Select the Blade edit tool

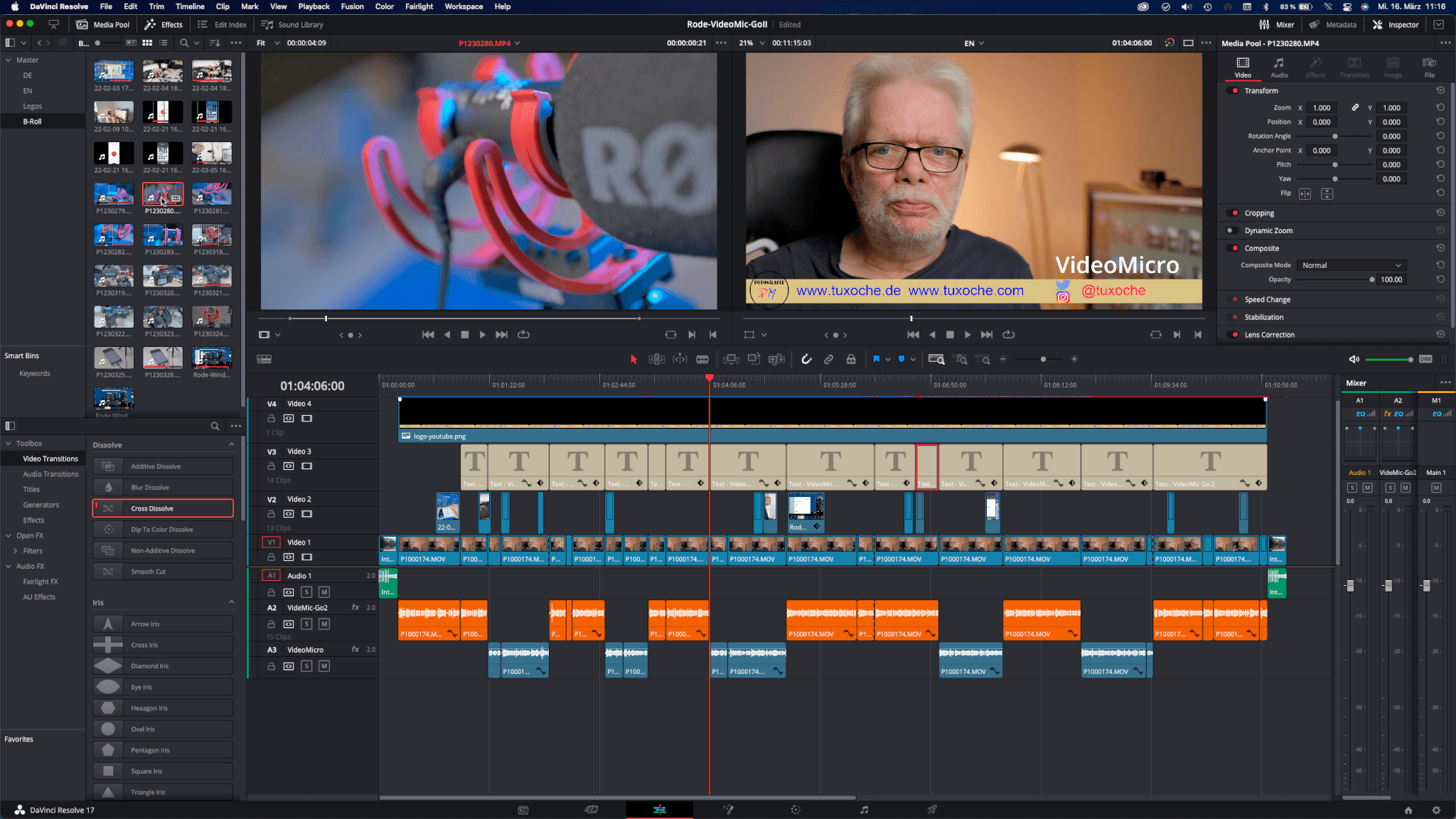702,360
